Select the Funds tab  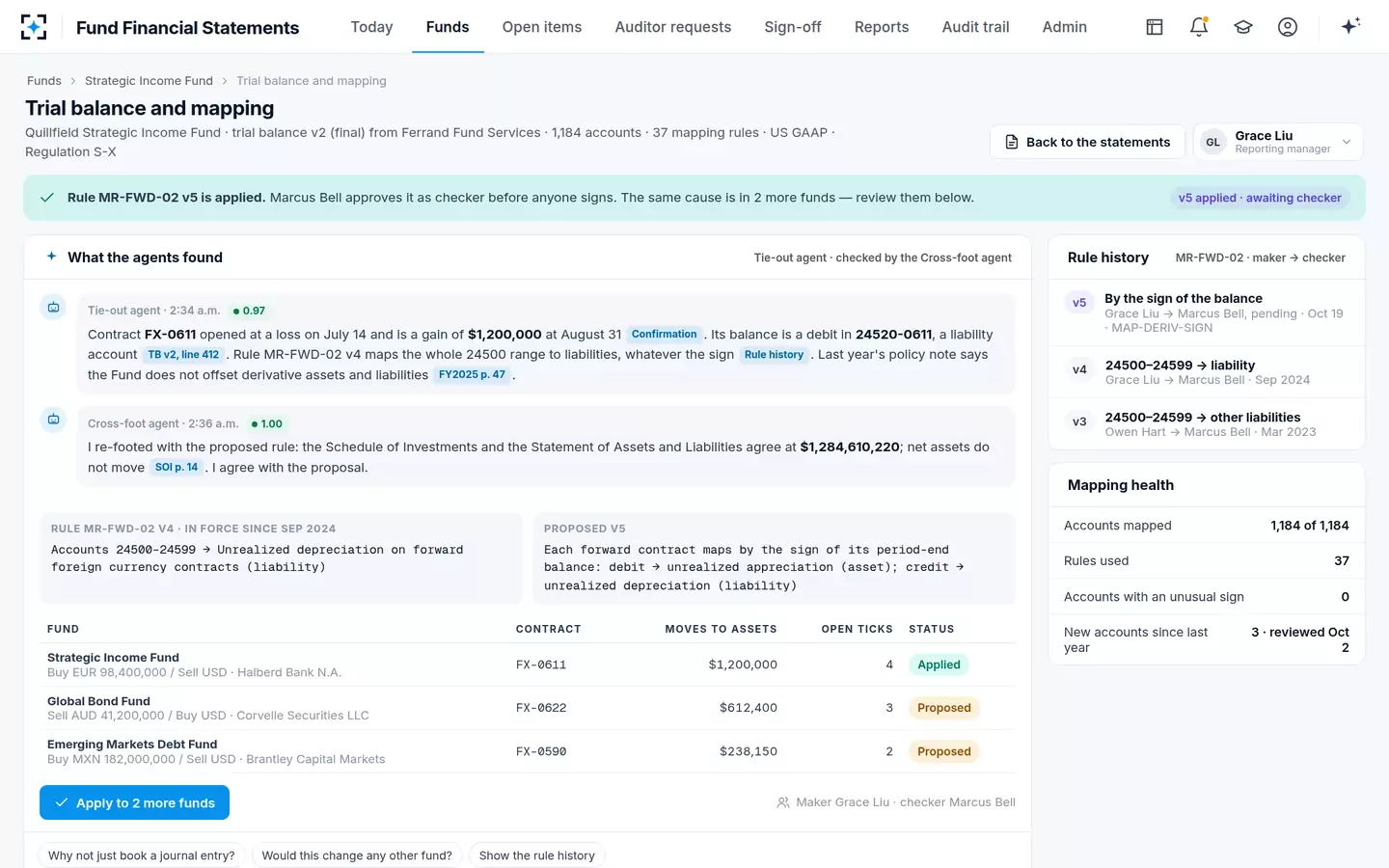click(448, 27)
